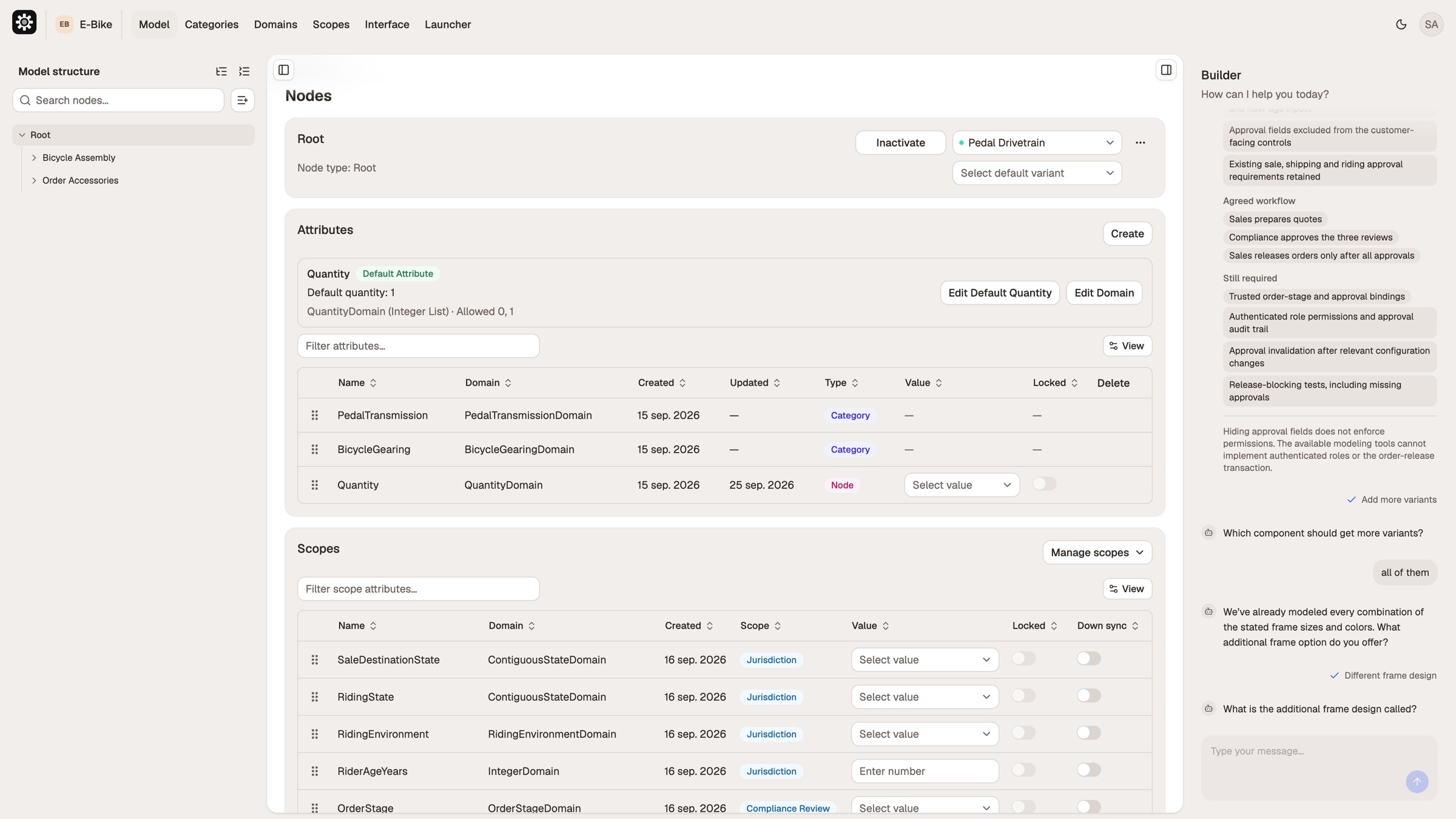The height and width of the screenshot is (819, 1456).
Task: Click the send message arrow button
Action: [1417, 782]
